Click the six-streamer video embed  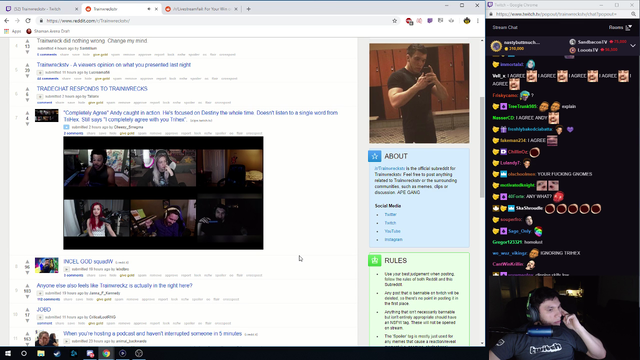pos(163,193)
